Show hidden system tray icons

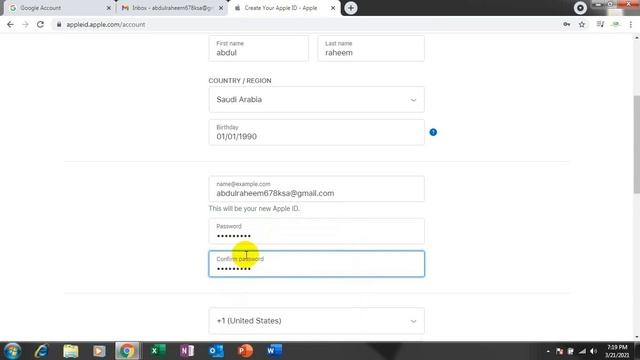click(x=548, y=351)
